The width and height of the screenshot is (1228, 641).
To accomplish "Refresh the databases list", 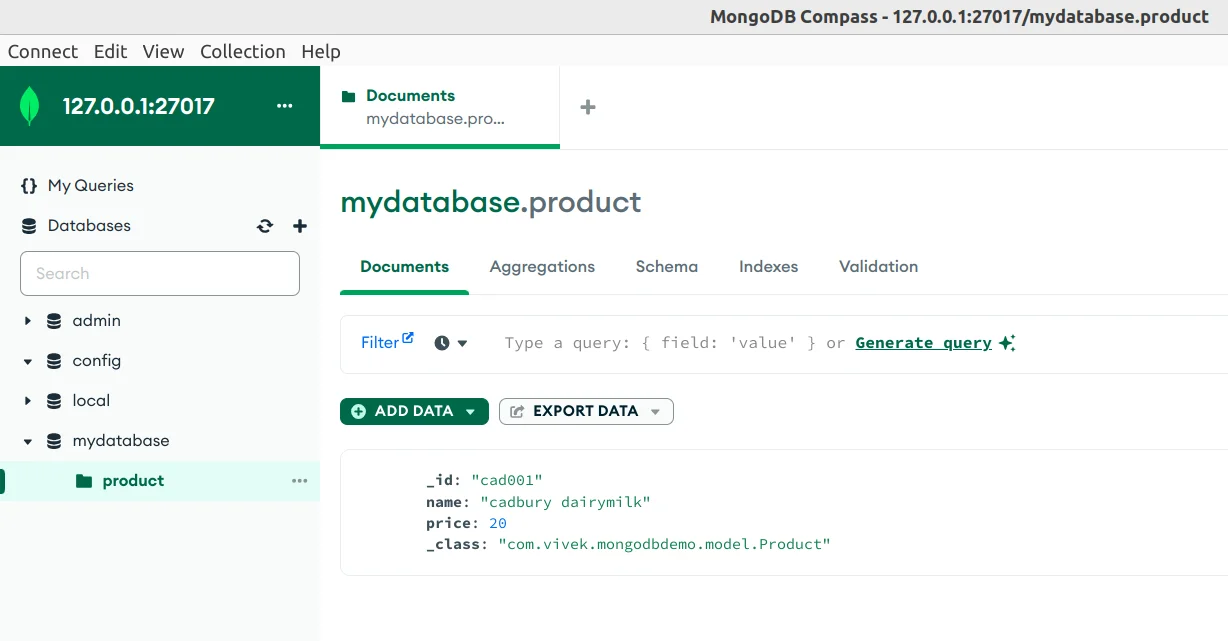I will 265,226.
